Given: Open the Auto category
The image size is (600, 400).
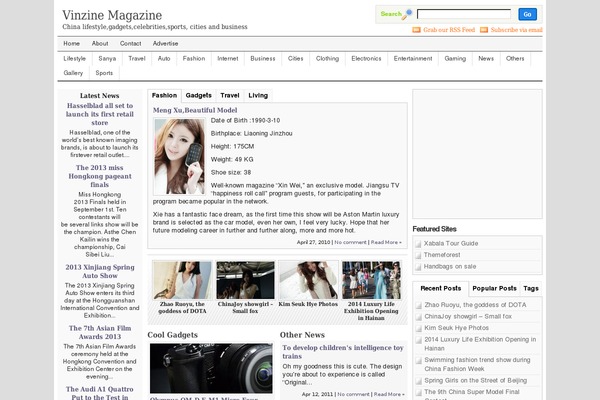Looking at the screenshot, I should 164,59.
